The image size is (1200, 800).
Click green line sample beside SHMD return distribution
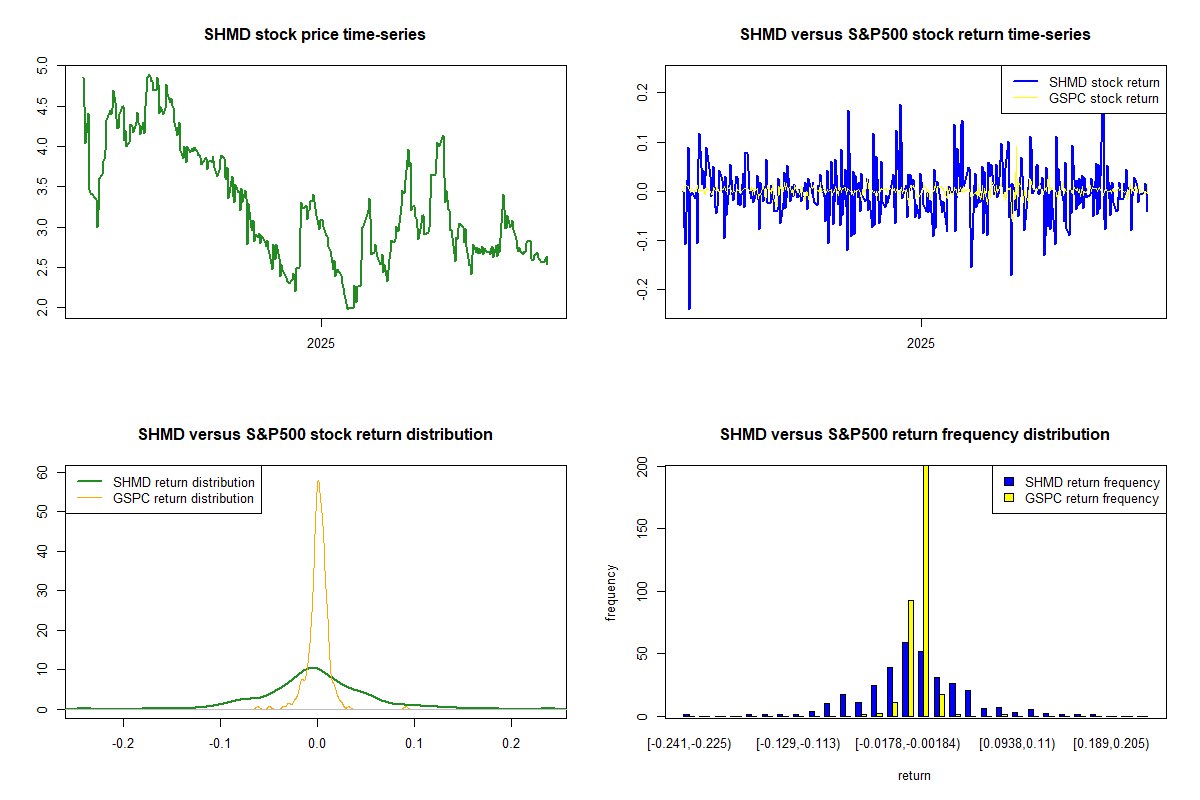pyautogui.click(x=88, y=482)
